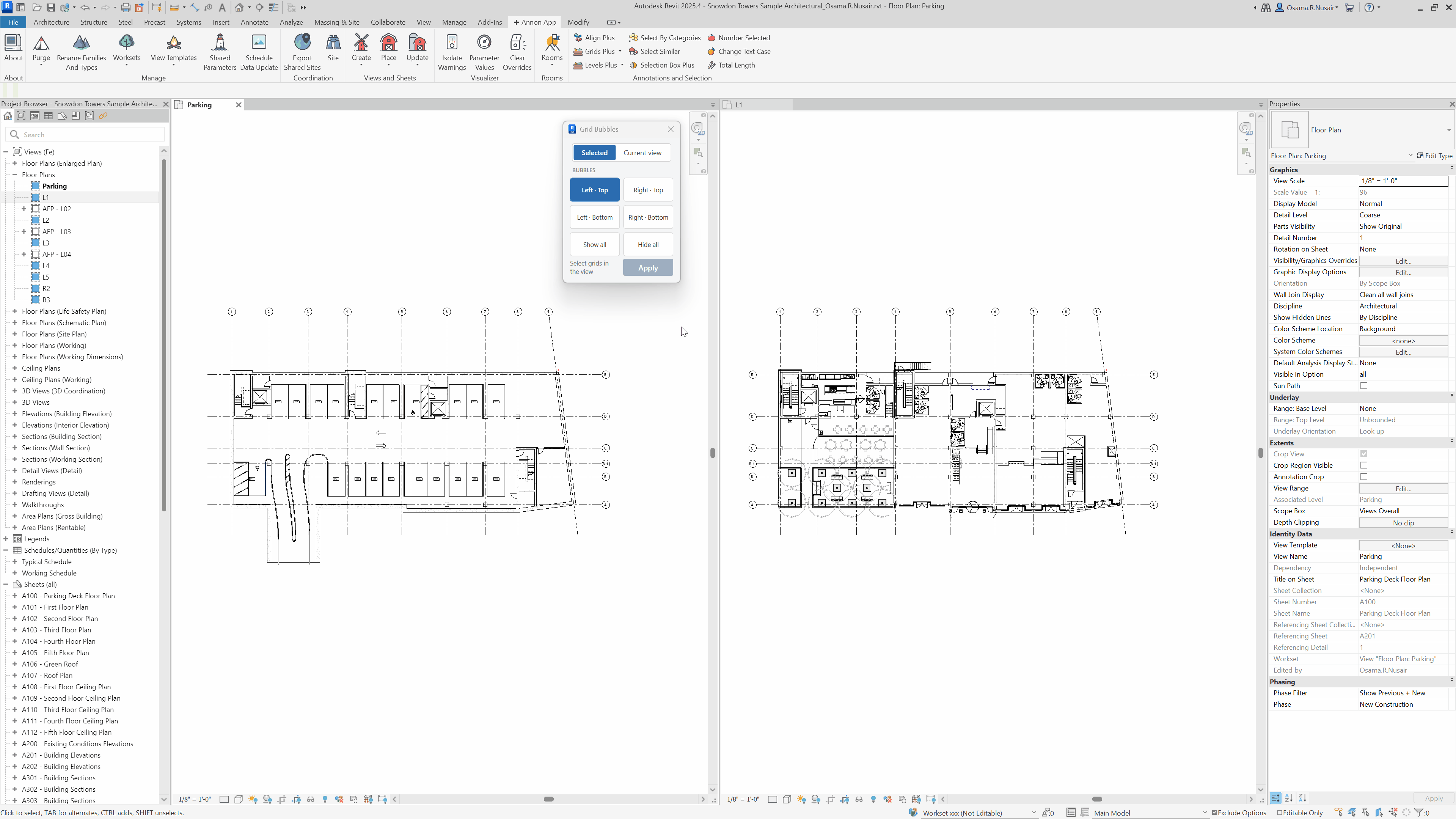Click Edit for Visibility/Graphics Overrides
The image size is (1456, 819).
(x=1403, y=261)
